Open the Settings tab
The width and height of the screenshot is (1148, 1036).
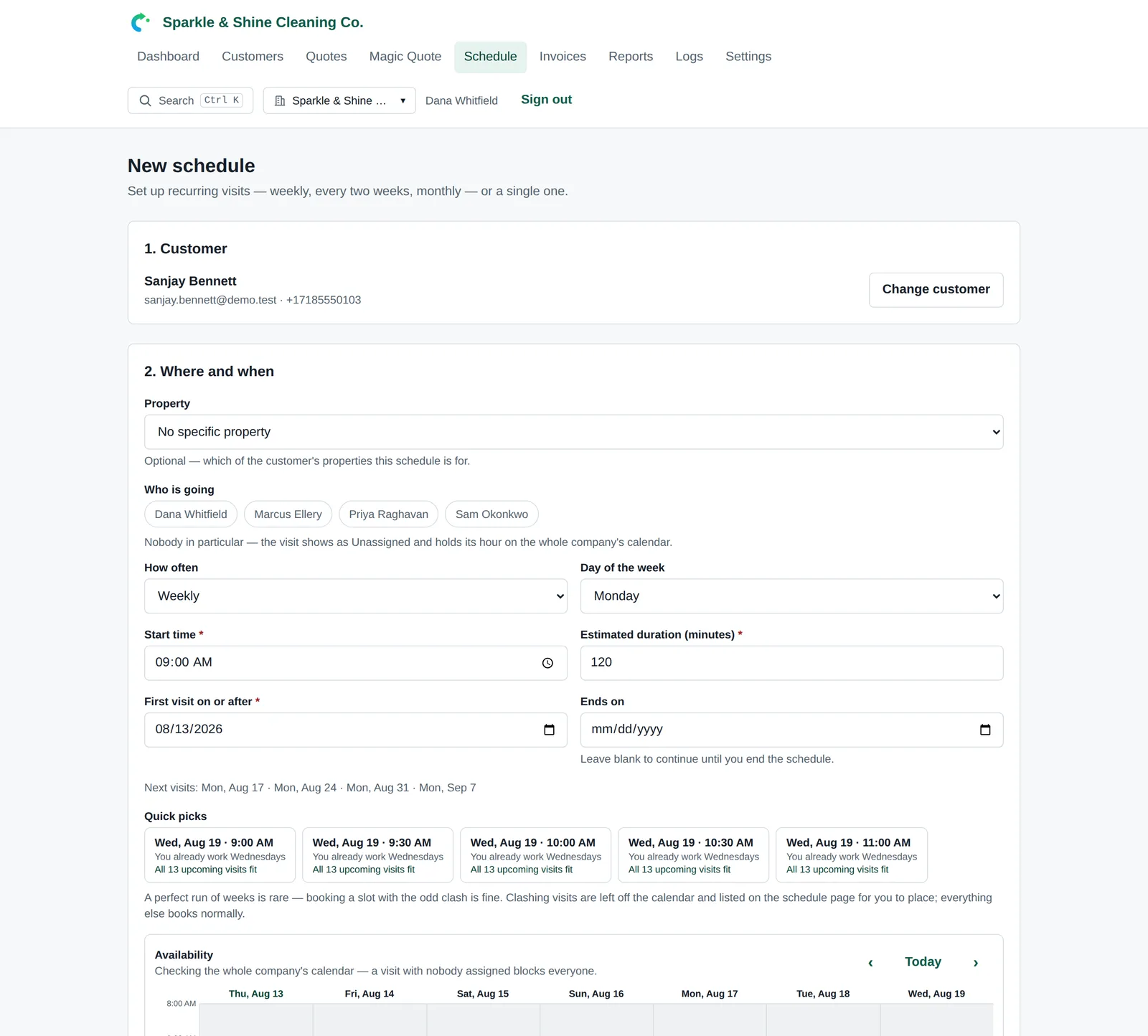748,57
